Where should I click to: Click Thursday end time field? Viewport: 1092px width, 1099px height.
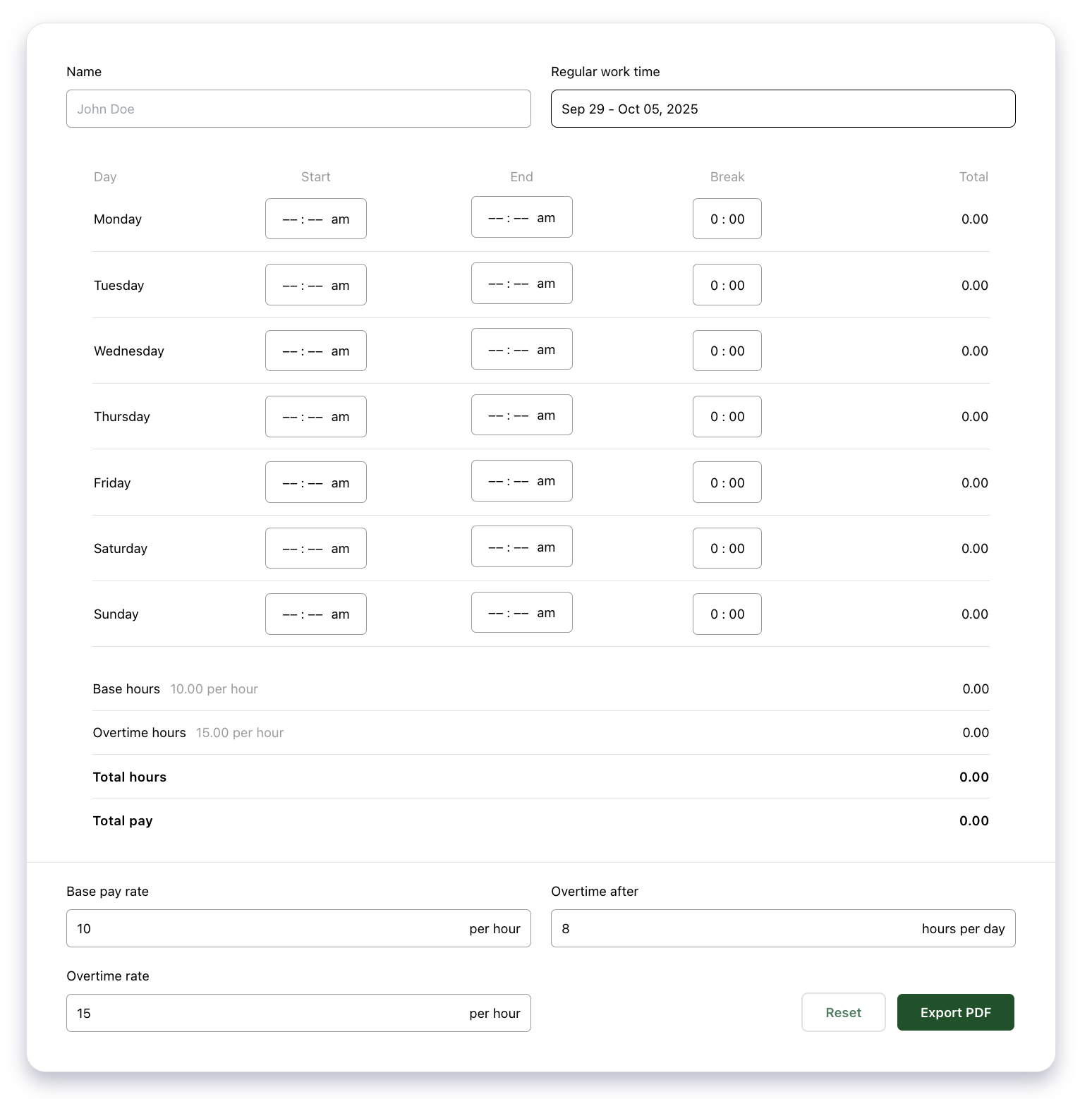pyautogui.click(x=521, y=415)
